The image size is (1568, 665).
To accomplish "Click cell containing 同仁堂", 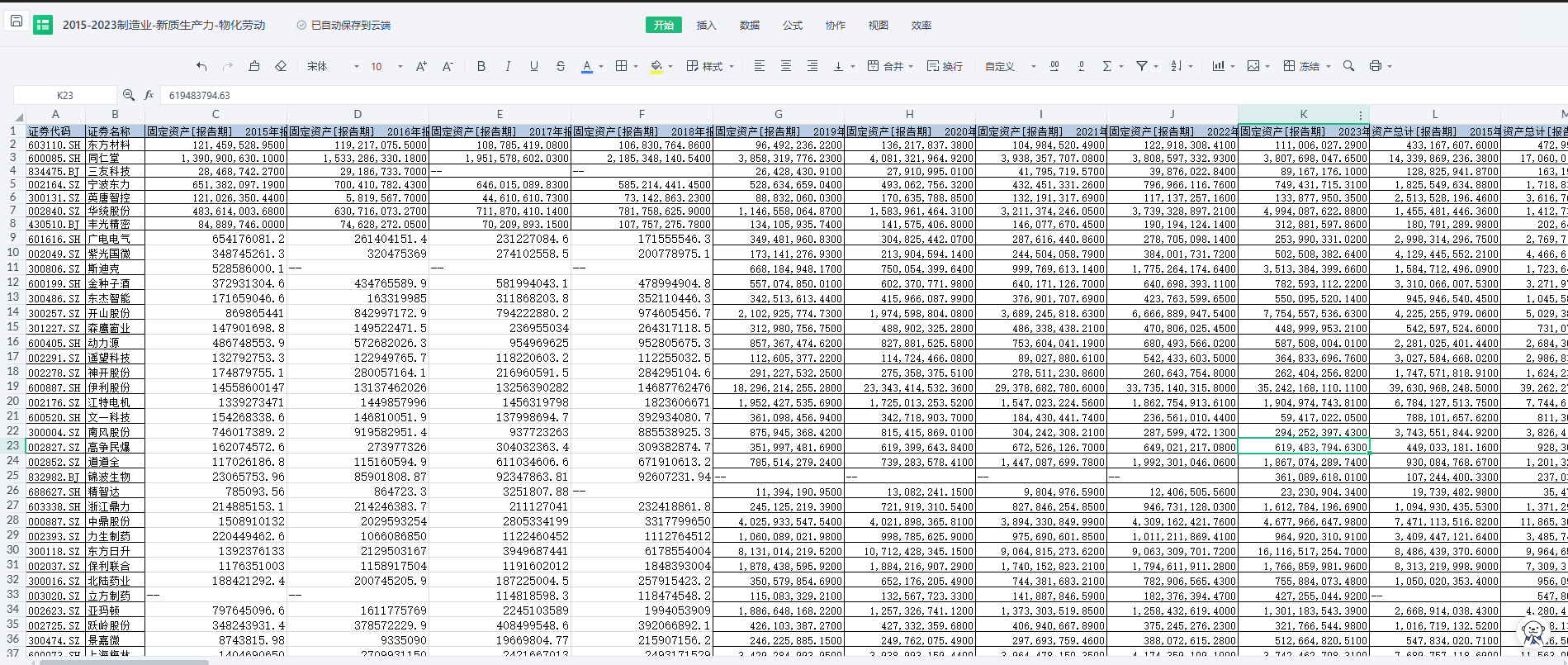I will 116,159.
